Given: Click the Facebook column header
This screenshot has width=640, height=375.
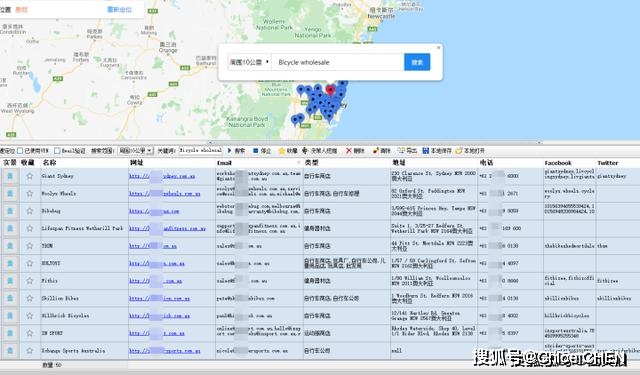Looking at the screenshot, I should click(x=558, y=163).
